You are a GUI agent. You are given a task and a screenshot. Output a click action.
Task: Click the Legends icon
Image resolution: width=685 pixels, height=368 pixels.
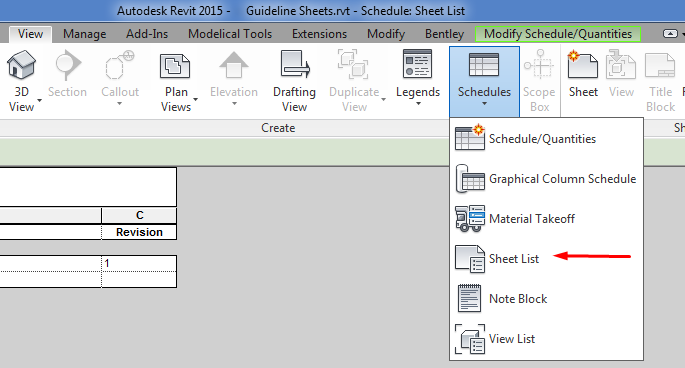[x=418, y=65]
